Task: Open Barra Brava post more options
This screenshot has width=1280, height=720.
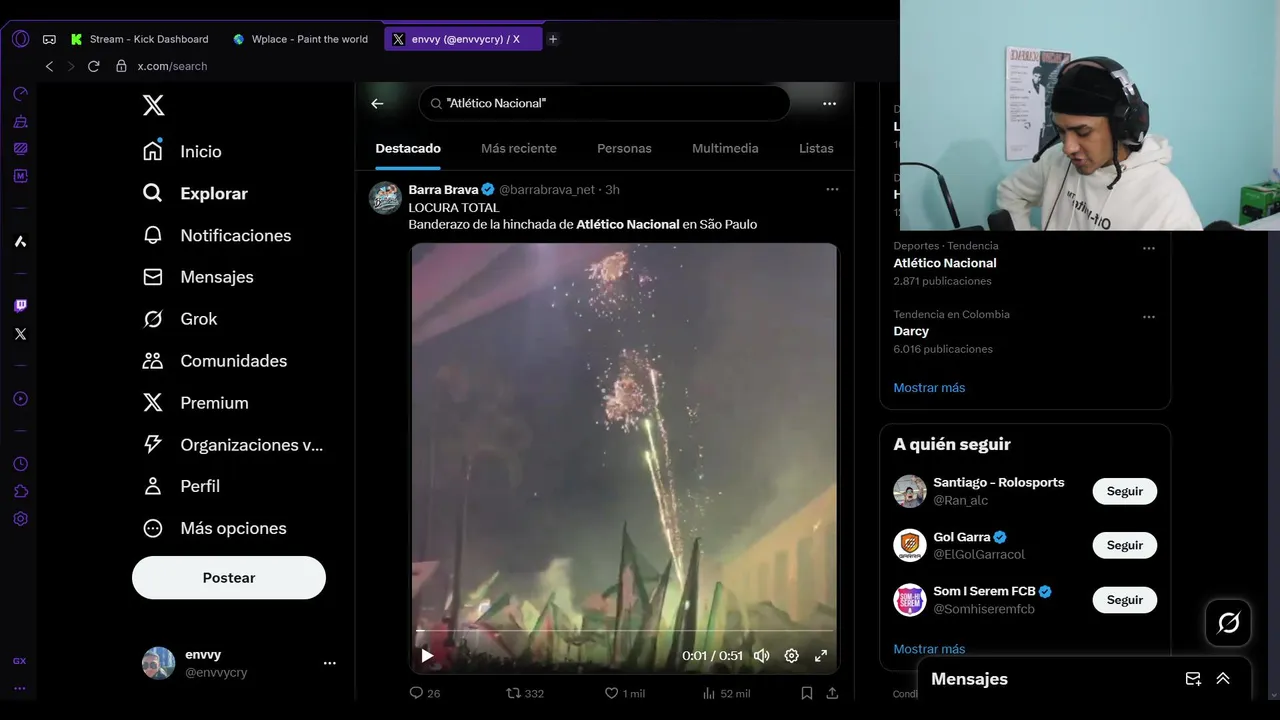Action: (x=832, y=189)
